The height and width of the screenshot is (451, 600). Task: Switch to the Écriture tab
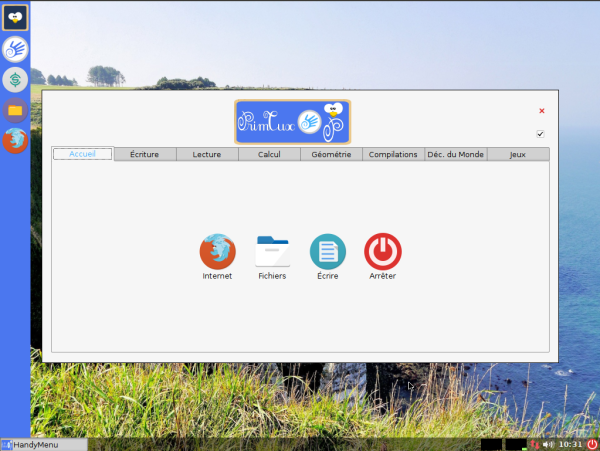point(145,155)
